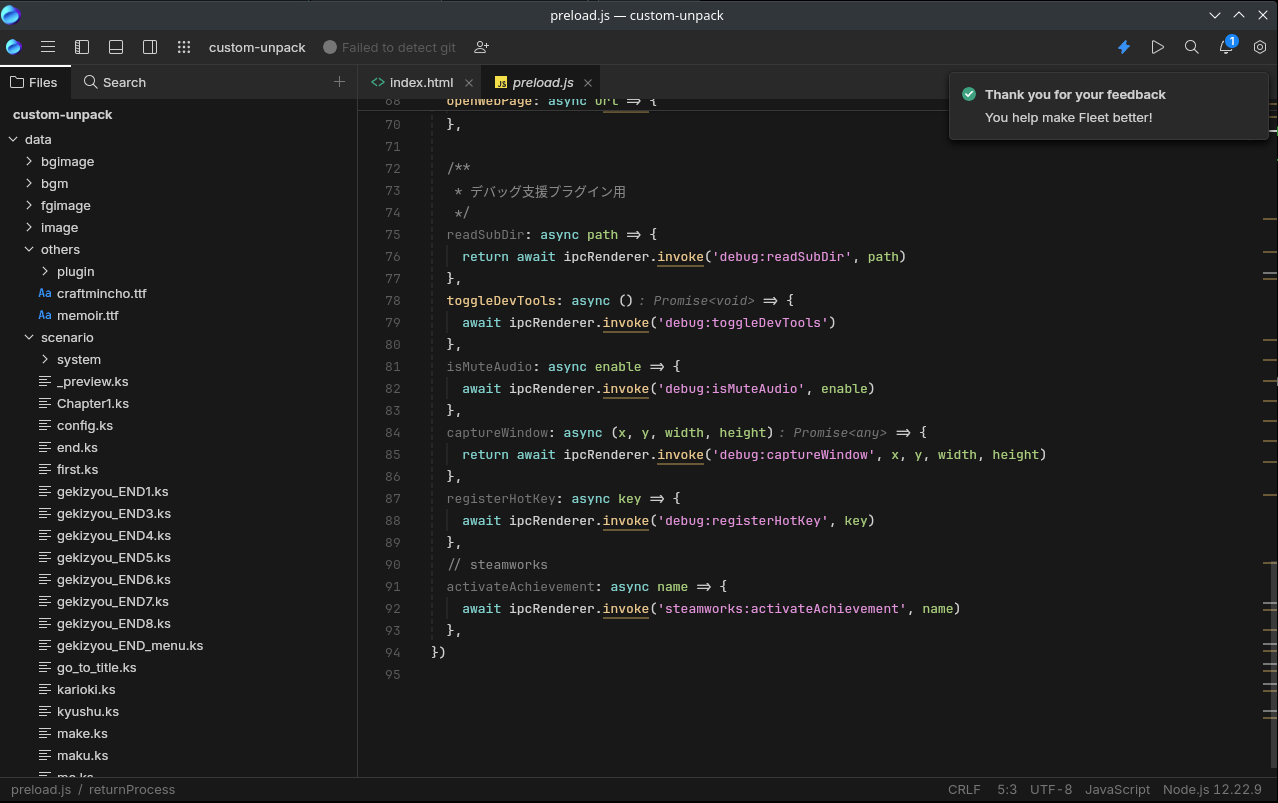Expand the plugin folder
1278x803 pixels.
(46, 271)
